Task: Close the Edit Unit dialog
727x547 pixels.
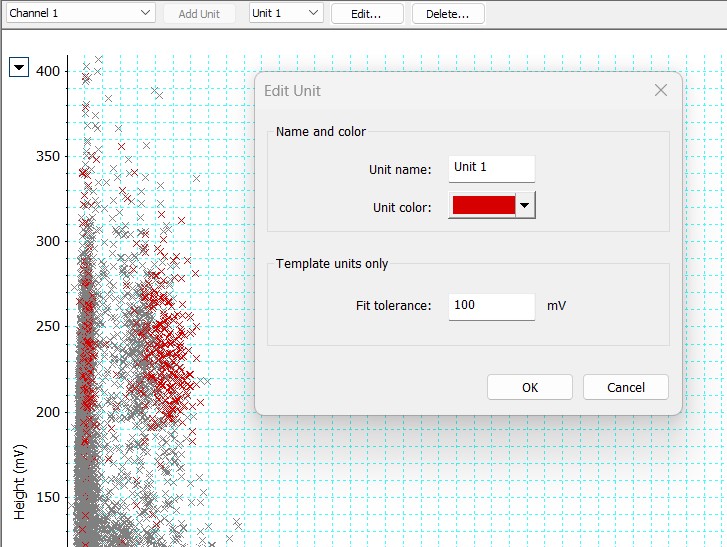Action: tap(660, 90)
